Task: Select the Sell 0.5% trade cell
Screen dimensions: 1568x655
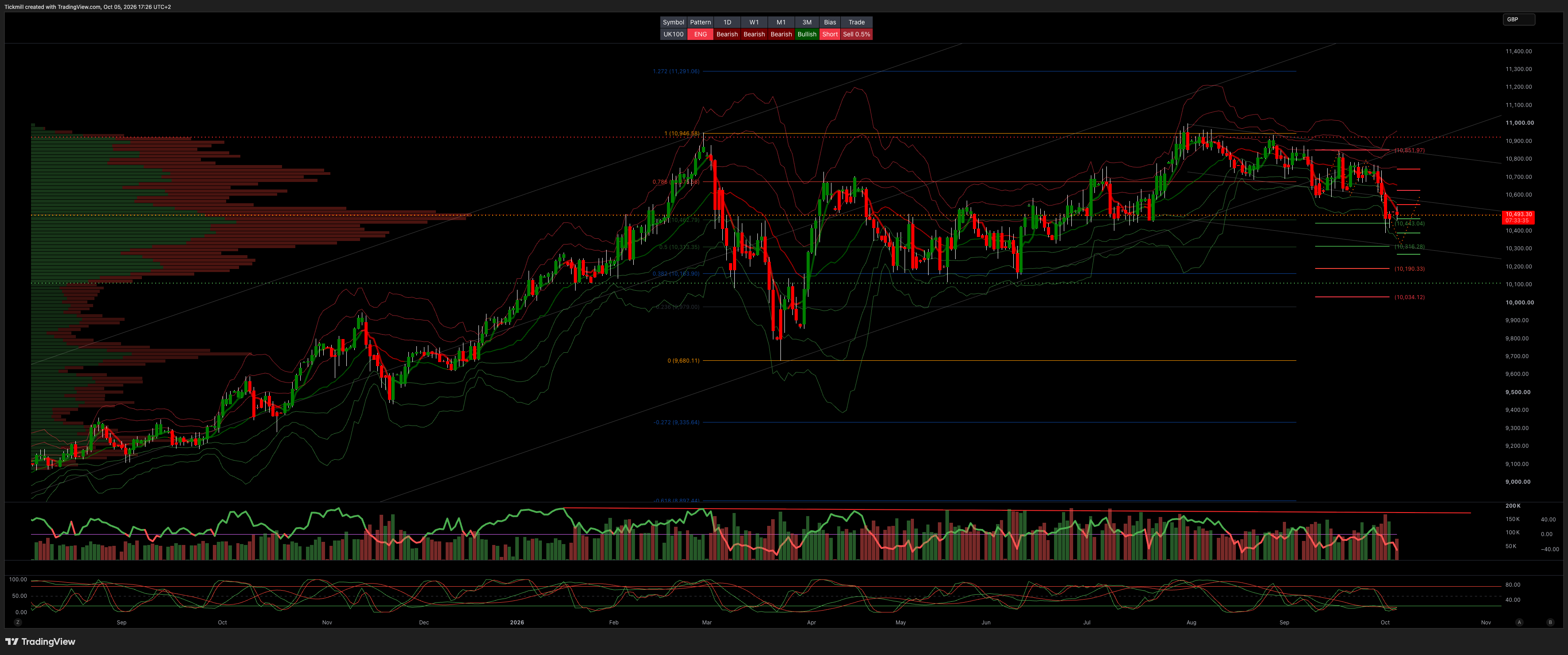Action: [856, 34]
